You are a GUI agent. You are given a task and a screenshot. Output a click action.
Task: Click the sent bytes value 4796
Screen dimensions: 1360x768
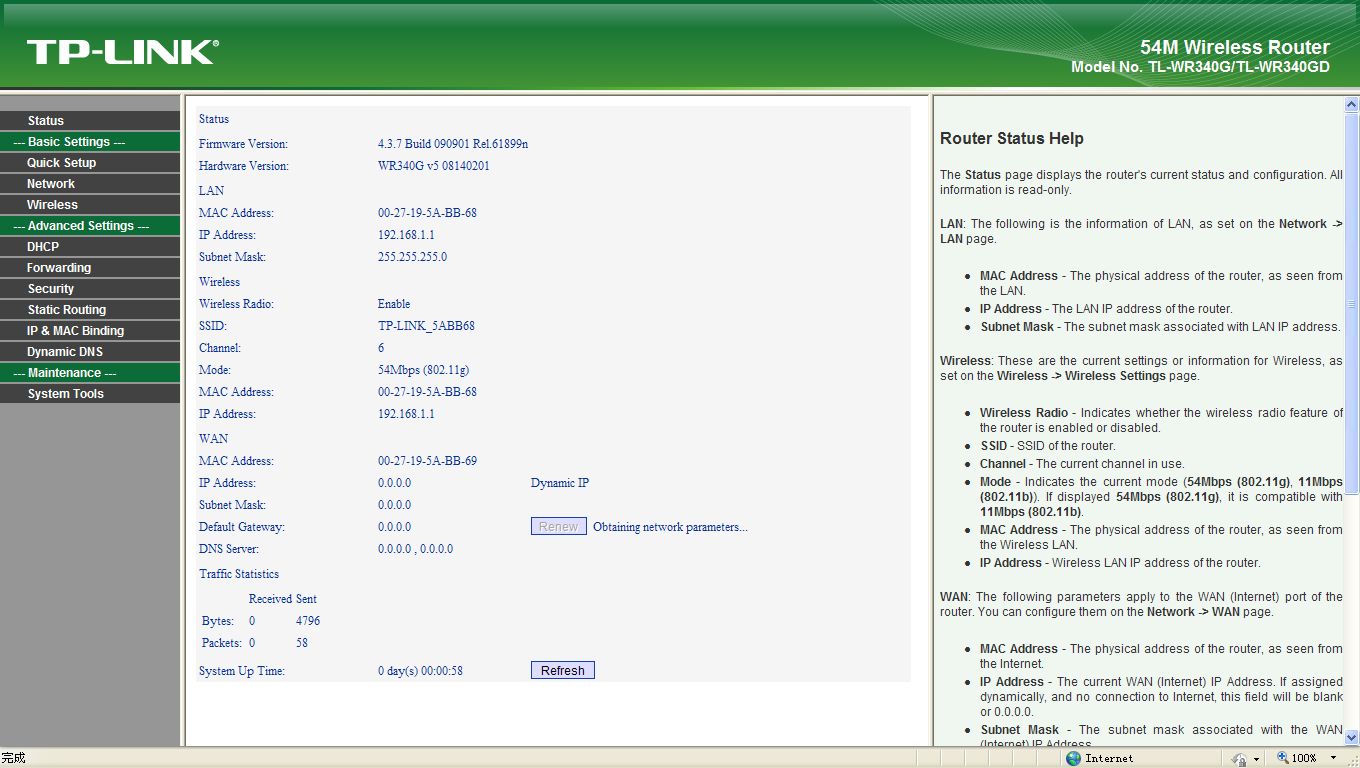pyautogui.click(x=308, y=621)
